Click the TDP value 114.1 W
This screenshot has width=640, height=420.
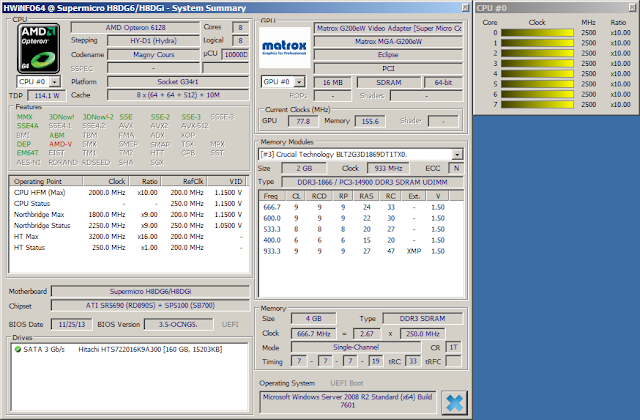pos(47,96)
